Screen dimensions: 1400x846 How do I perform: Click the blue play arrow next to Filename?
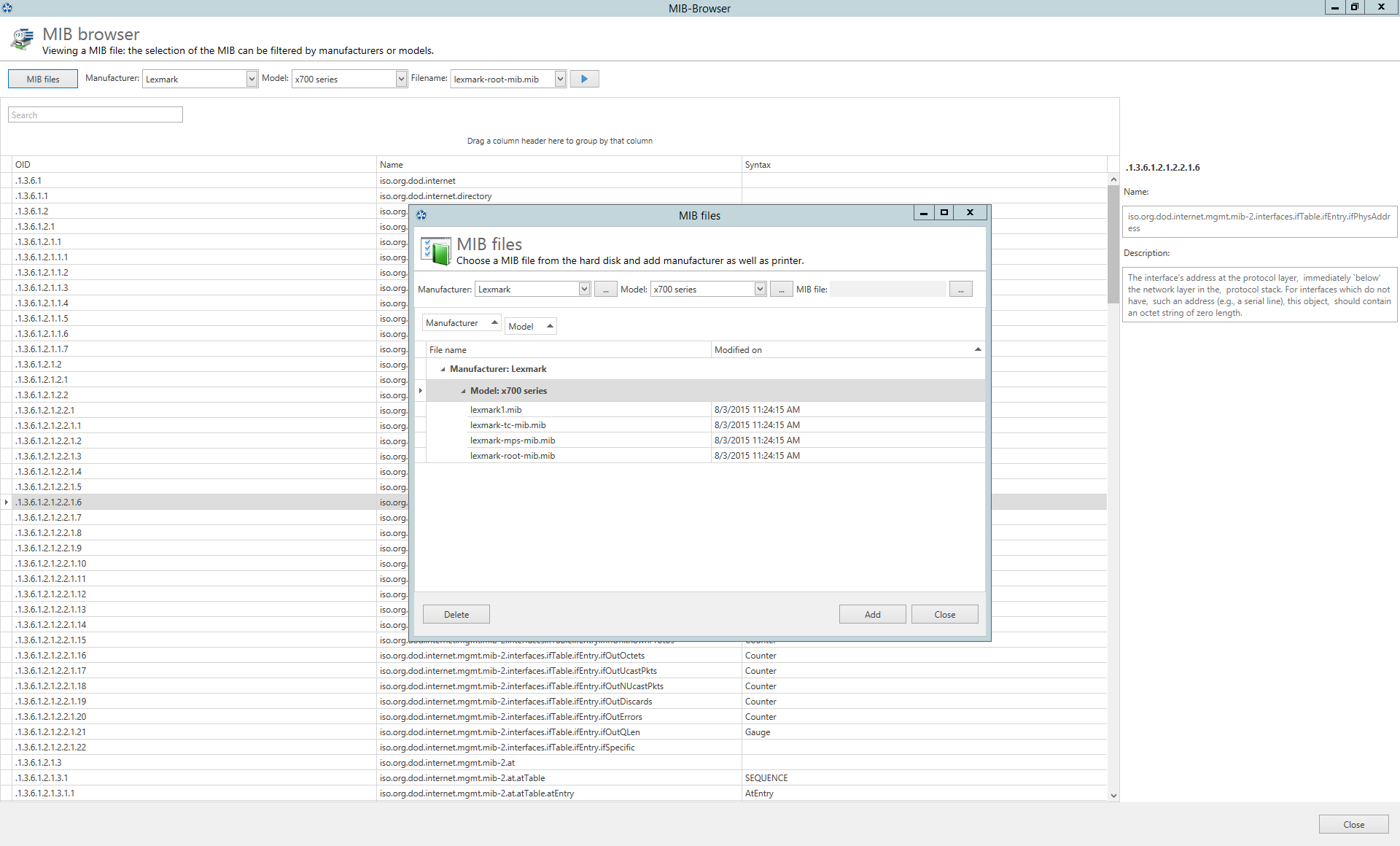point(584,79)
